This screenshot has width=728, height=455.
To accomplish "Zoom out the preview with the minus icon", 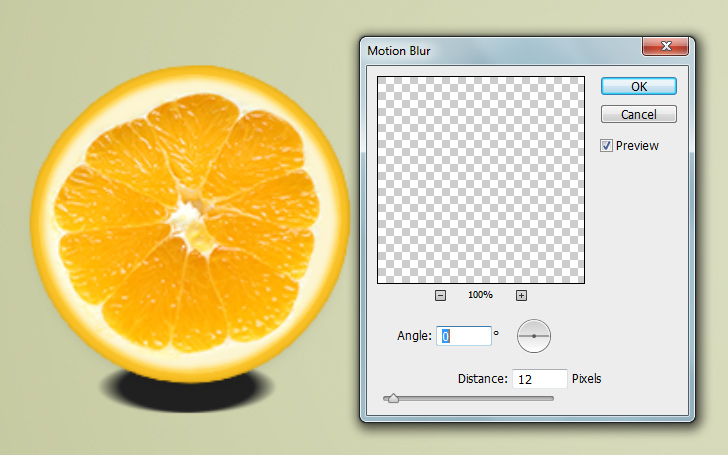I will [x=440, y=295].
